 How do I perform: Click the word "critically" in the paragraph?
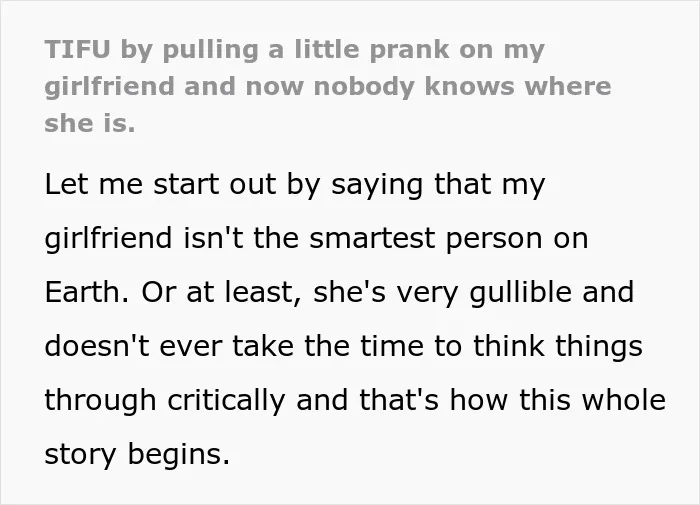point(226,401)
